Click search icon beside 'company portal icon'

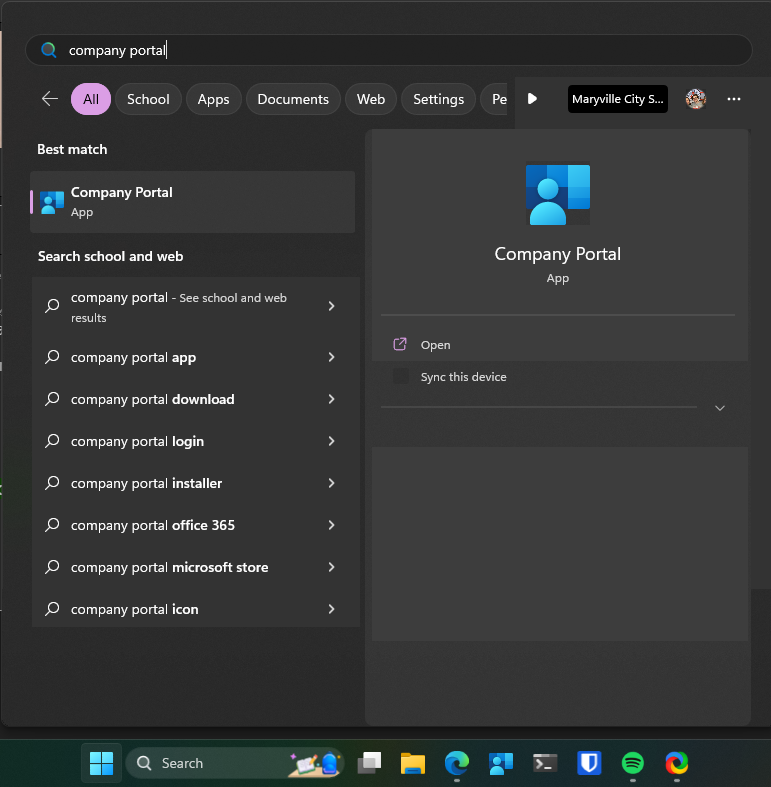(52, 609)
